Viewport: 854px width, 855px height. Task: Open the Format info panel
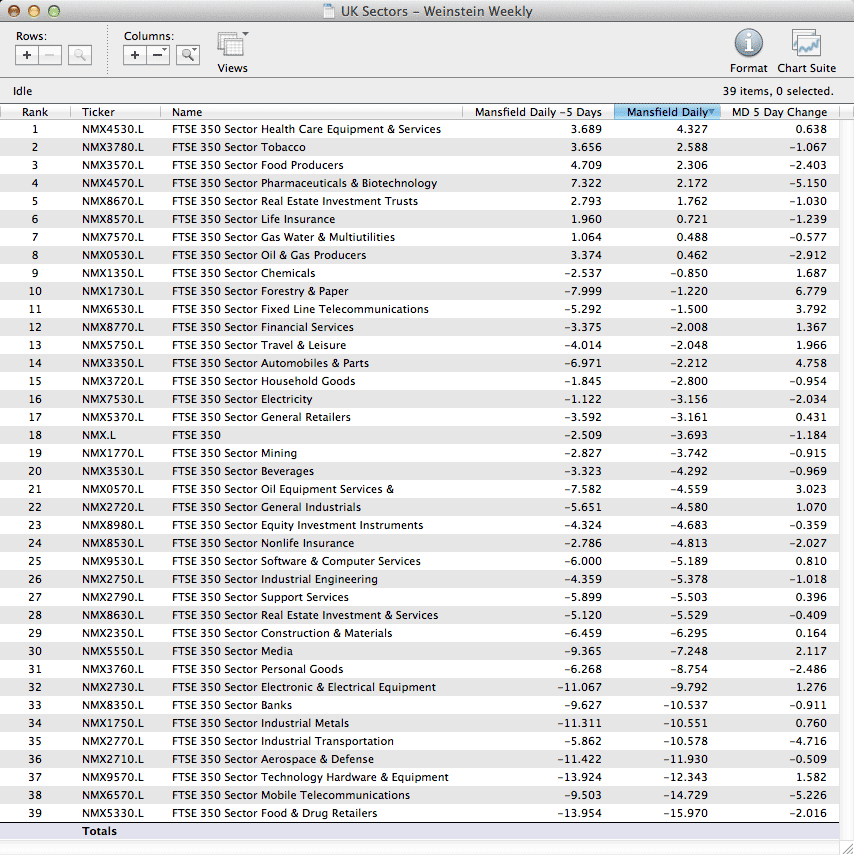[748, 44]
